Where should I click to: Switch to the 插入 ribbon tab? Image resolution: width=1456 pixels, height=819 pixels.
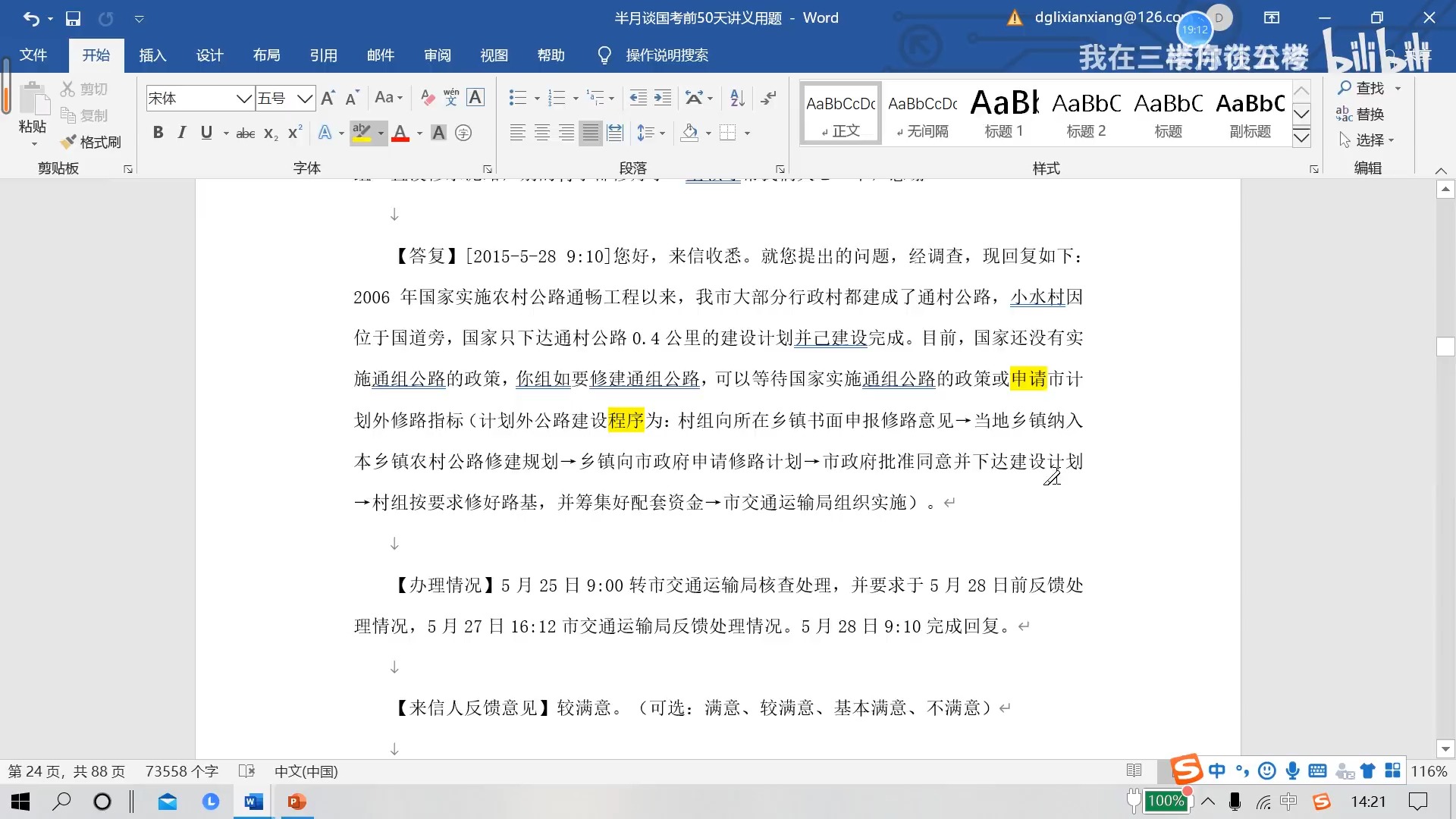(152, 55)
